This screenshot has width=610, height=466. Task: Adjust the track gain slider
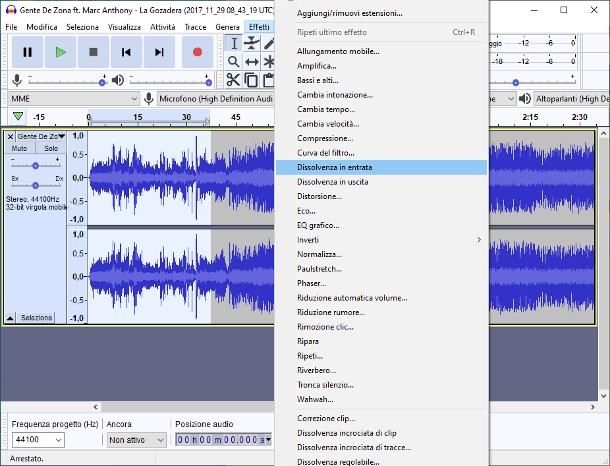[x=35, y=165]
